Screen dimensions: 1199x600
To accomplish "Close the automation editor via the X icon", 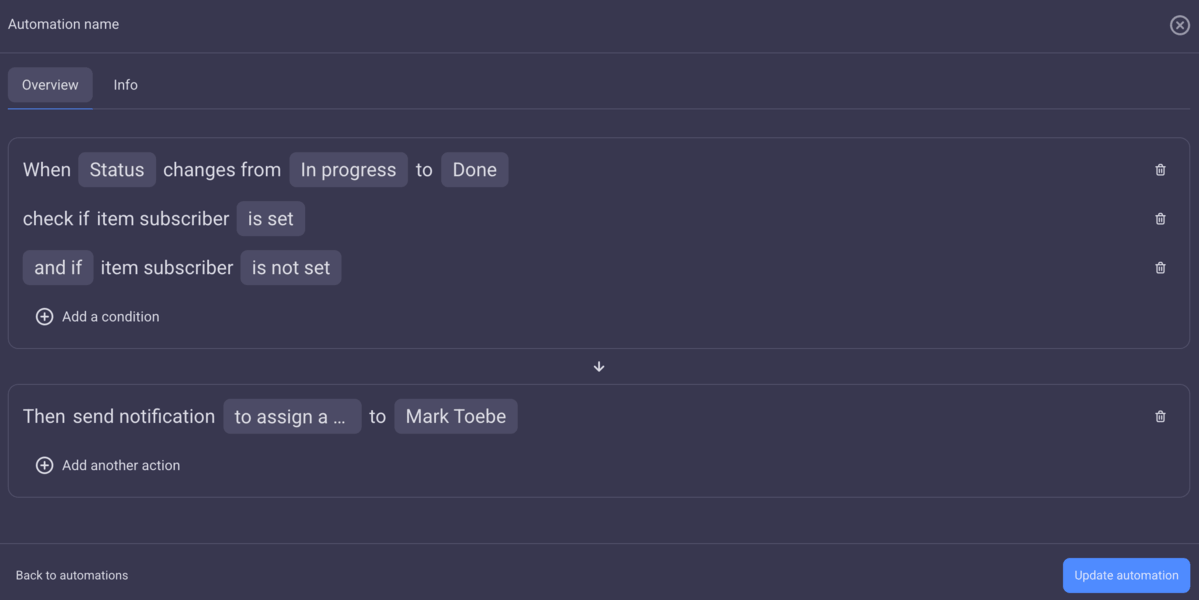I will (1179, 25).
